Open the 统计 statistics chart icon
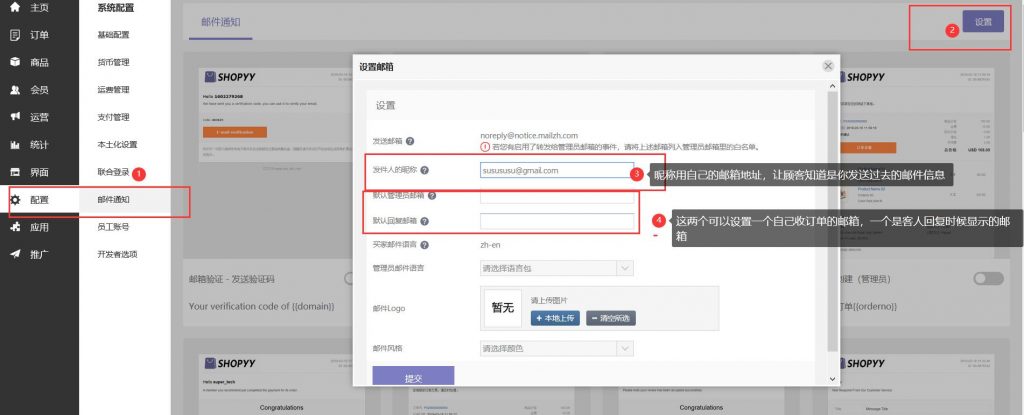 tap(15, 145)
